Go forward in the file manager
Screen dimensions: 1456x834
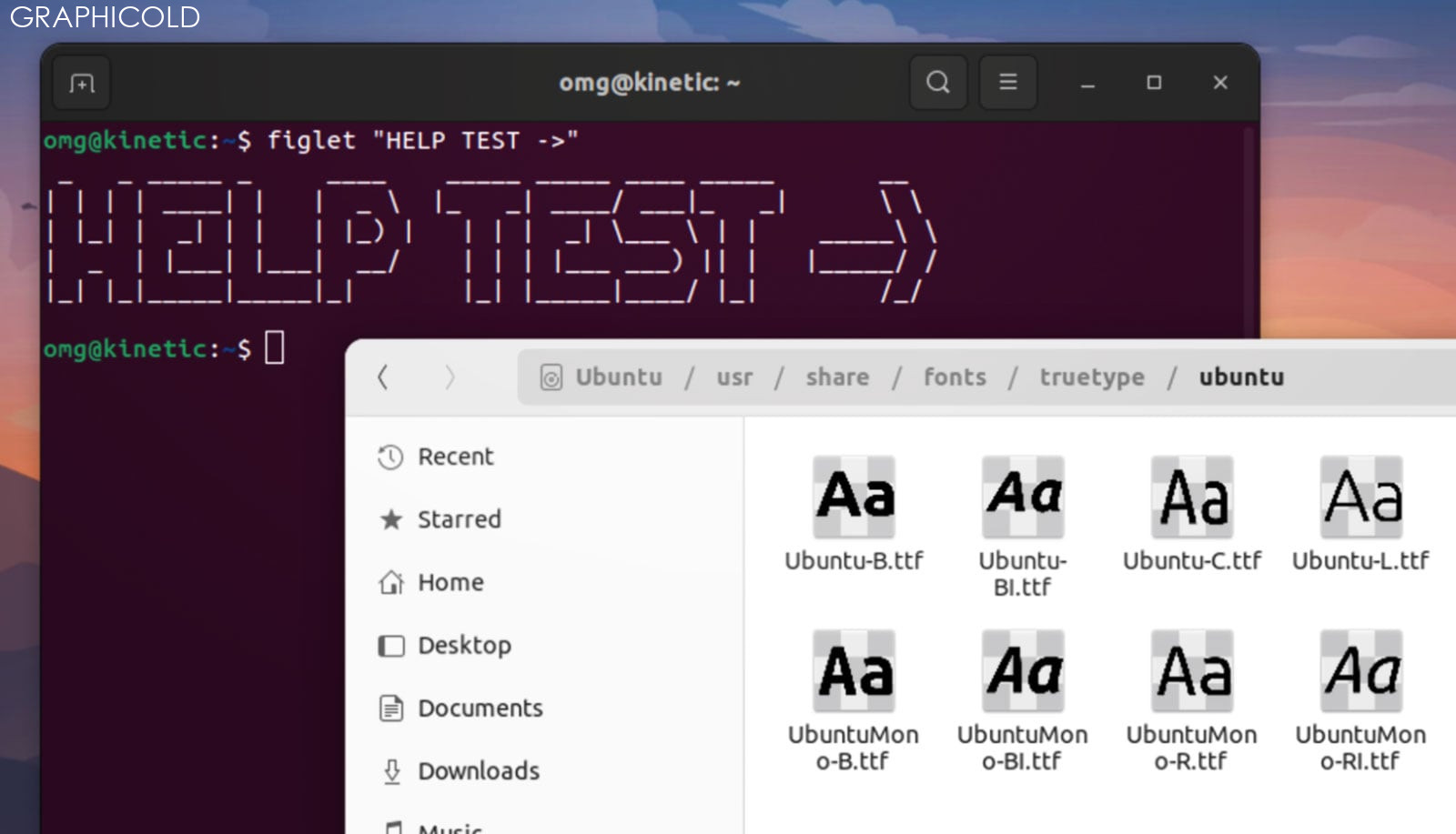pos(450,377)
